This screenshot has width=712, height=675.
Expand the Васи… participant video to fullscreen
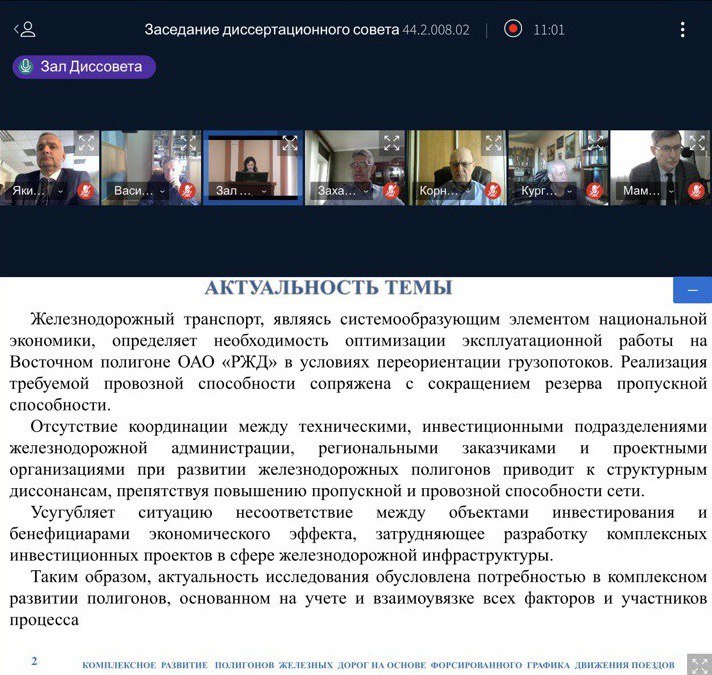point(188,143)
